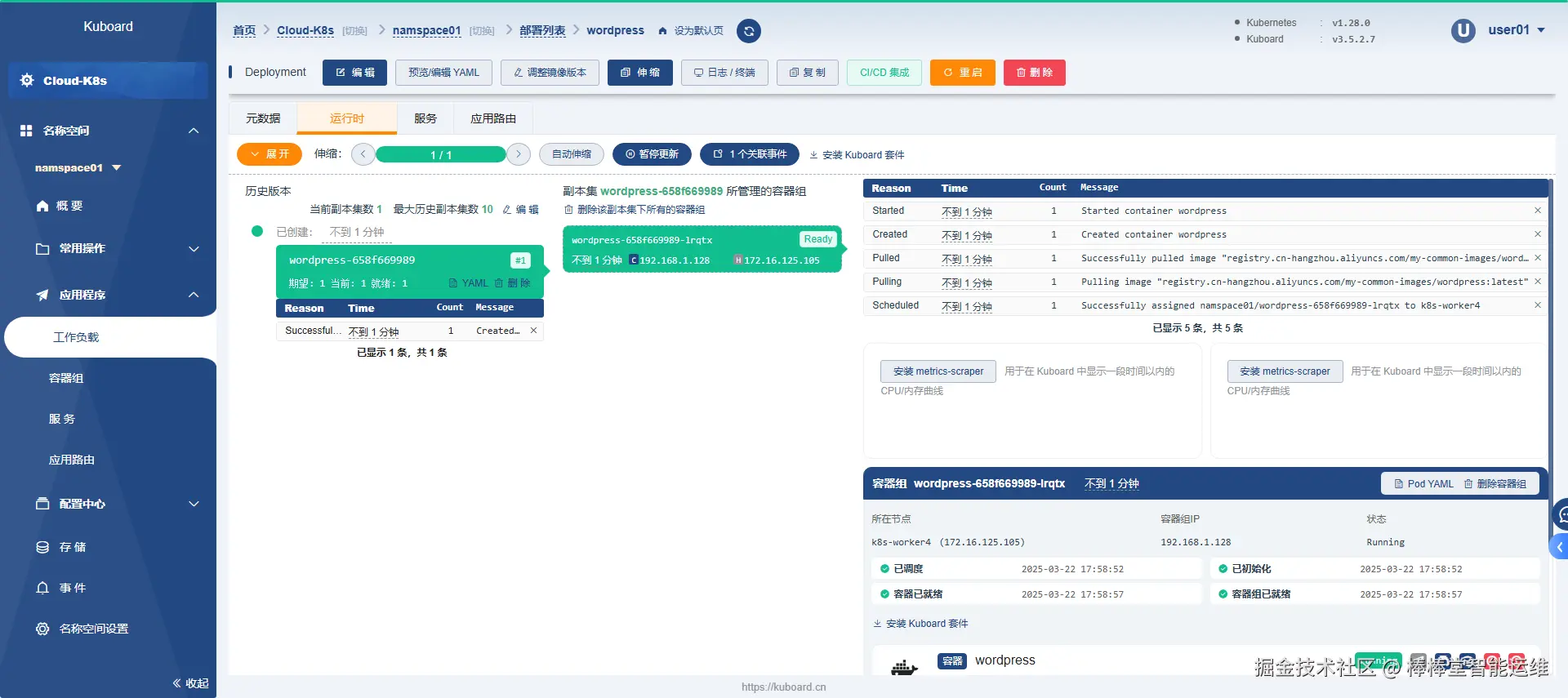1568x698 pixels.
Task: Dismiss the Scheduled event row
Action: [x=1538, y=305]
